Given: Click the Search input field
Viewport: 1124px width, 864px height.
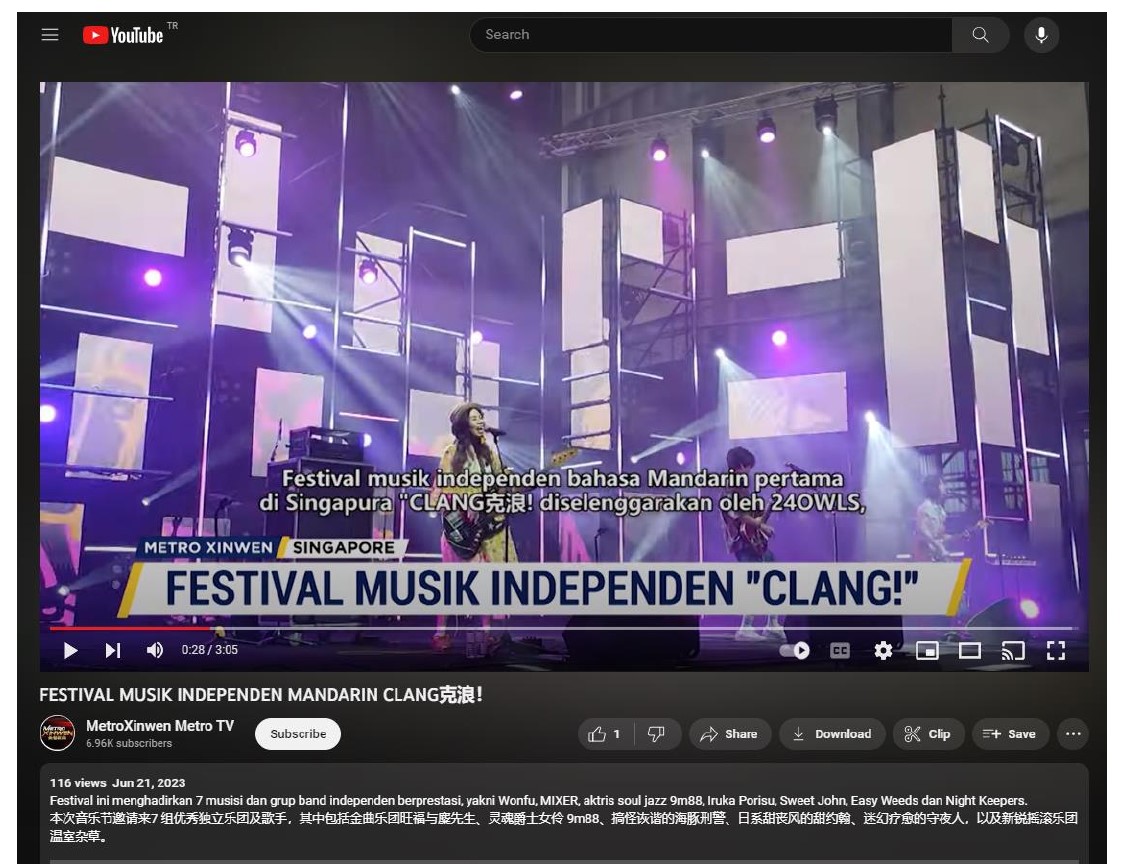Looking at the screenshot, I should point(710,34).
